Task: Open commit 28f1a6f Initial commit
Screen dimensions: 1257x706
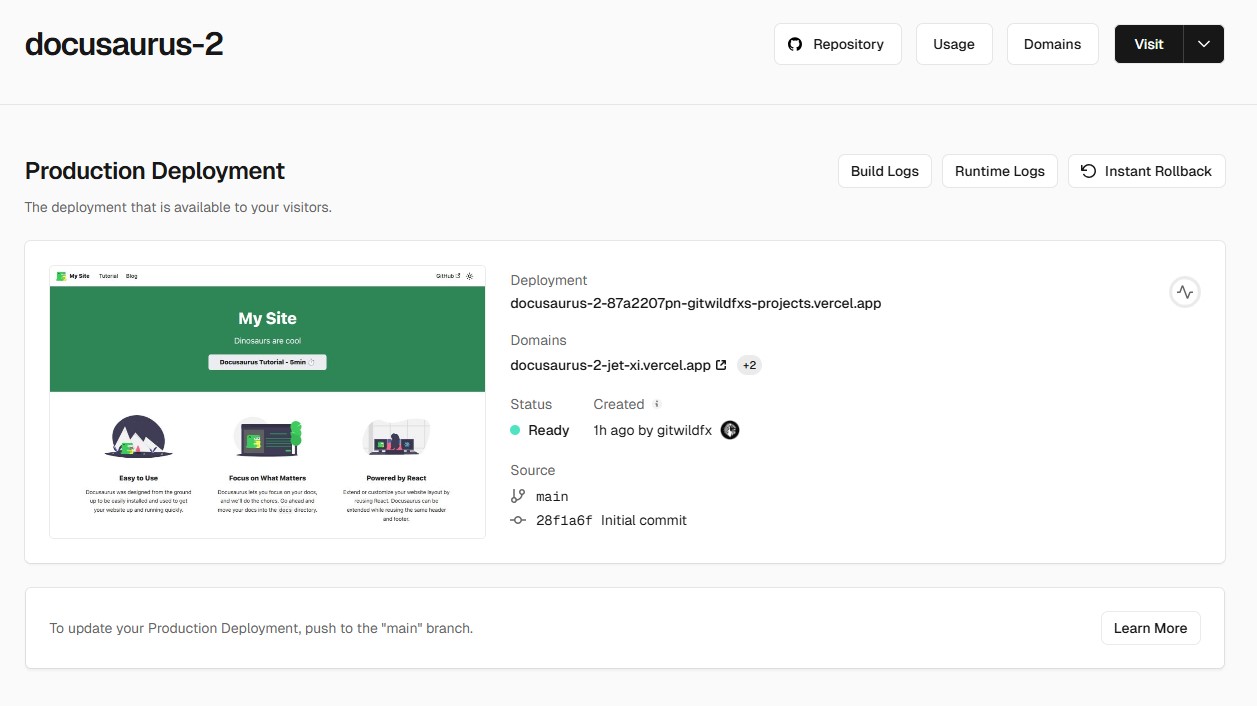Action: pos(611,520)
